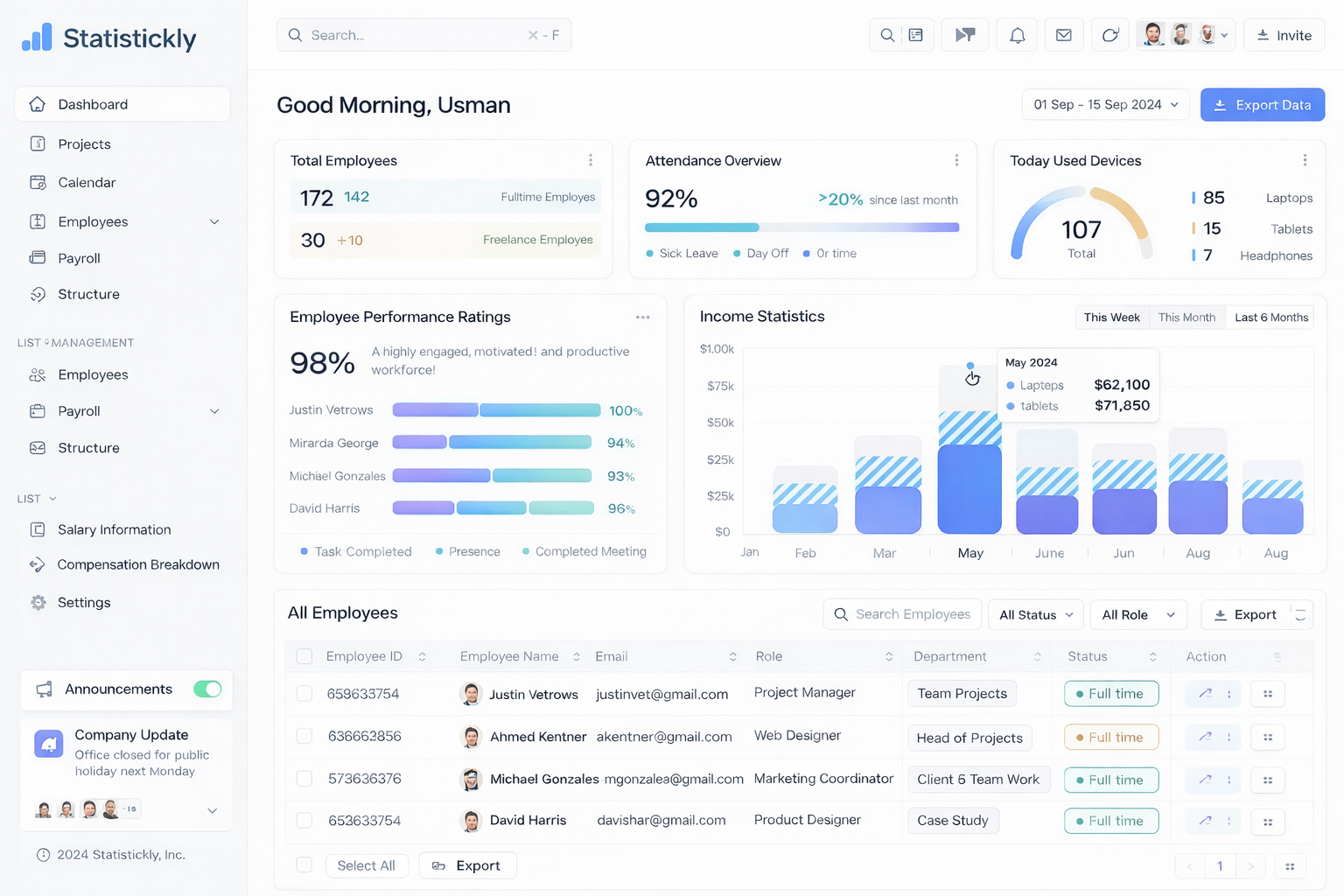This screenshot has width=1344, height=896.
Task: Select the Payroll sidebar icon
Action: tap(38, 258)
